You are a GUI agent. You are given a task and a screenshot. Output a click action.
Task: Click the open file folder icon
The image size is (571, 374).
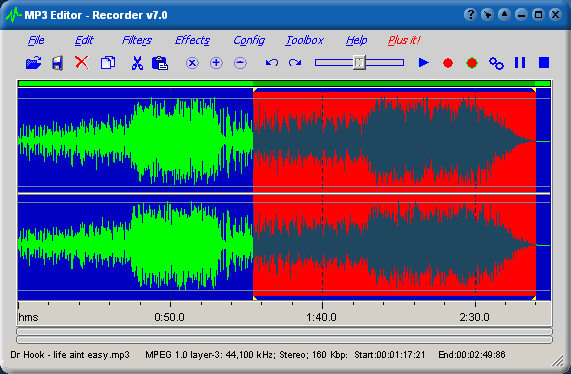click(34, 63)
